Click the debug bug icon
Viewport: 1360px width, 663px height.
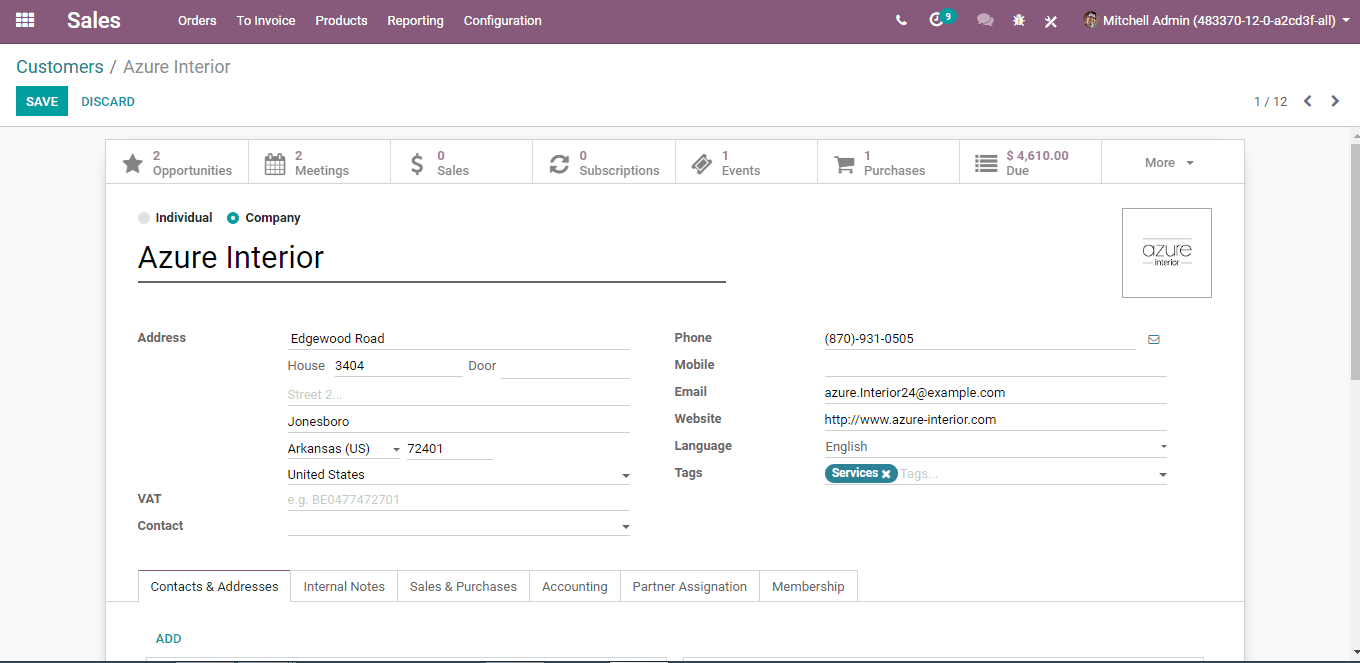click(x=1019, y=20)
